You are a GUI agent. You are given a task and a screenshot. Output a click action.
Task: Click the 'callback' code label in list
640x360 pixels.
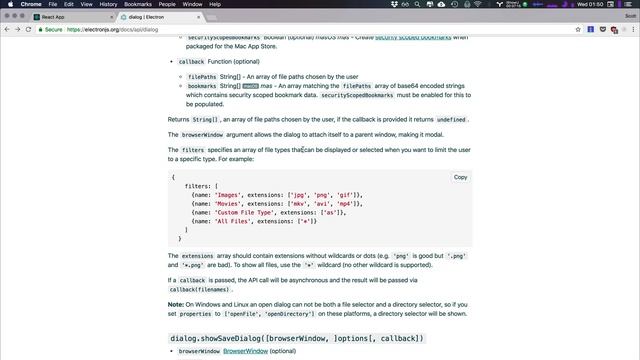191,62
